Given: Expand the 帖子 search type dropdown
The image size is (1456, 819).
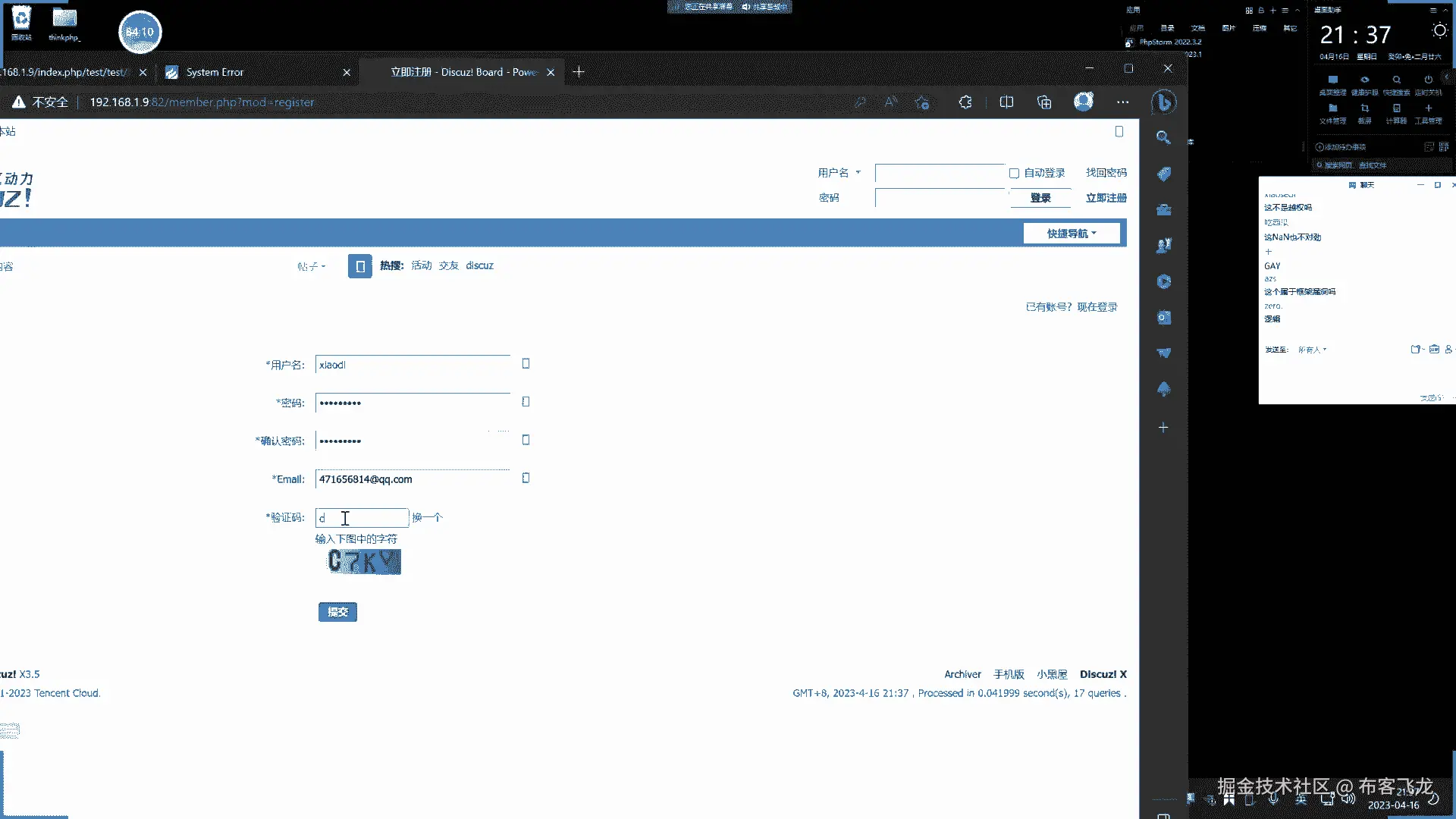Looking at the screenshot, I should tap(311, 266).
